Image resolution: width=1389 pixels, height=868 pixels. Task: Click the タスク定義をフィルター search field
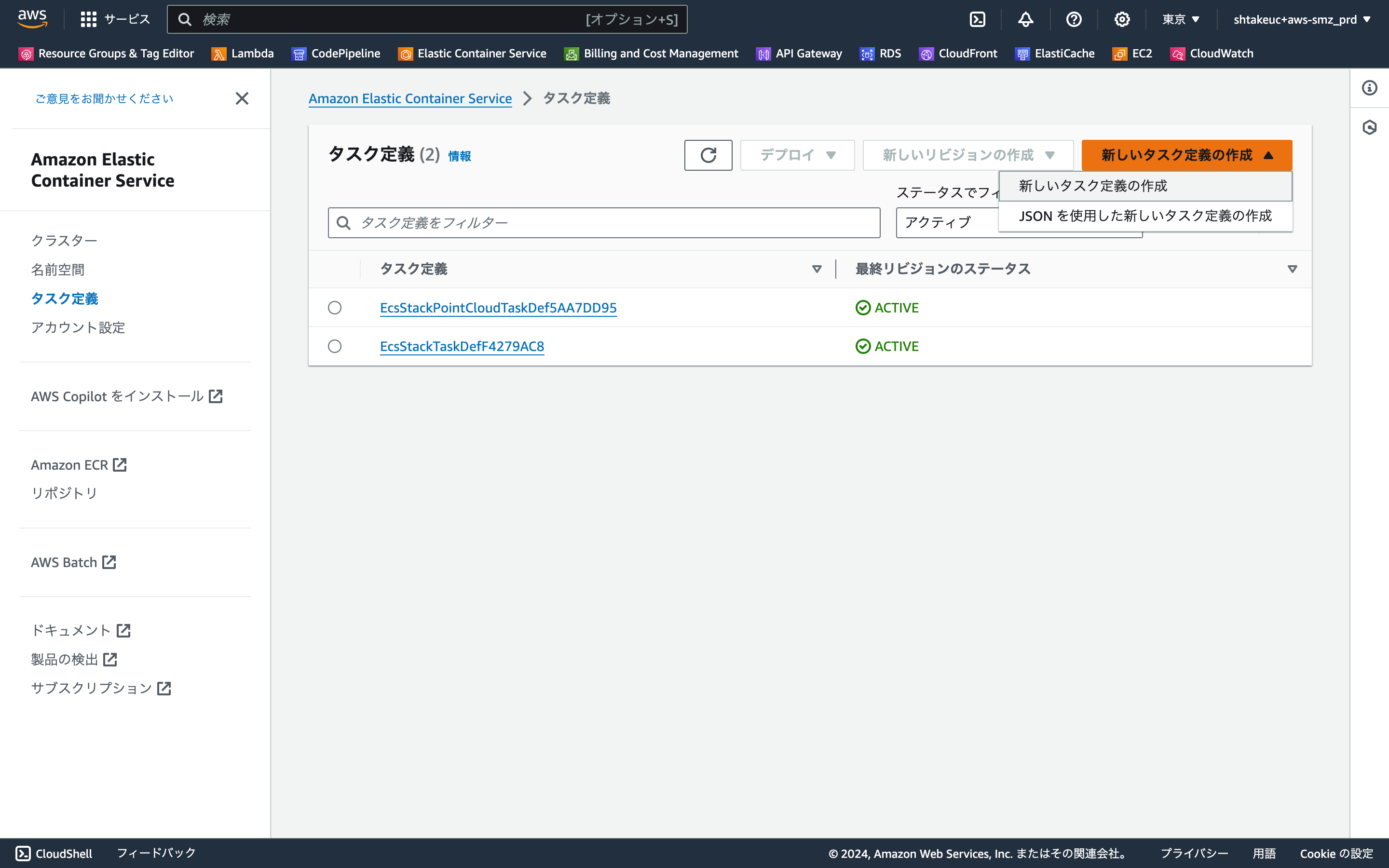[604, 223]
